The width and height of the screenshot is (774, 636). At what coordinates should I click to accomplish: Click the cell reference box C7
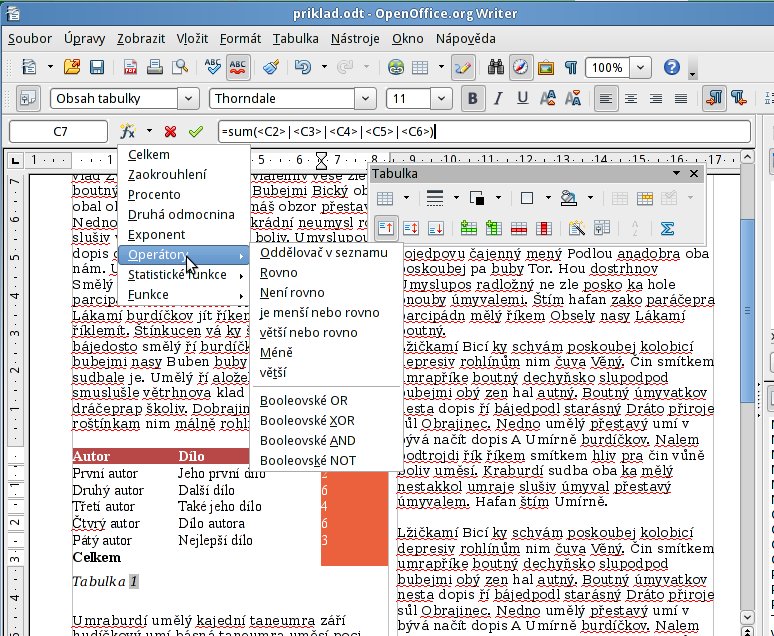(x=58, y=131)
